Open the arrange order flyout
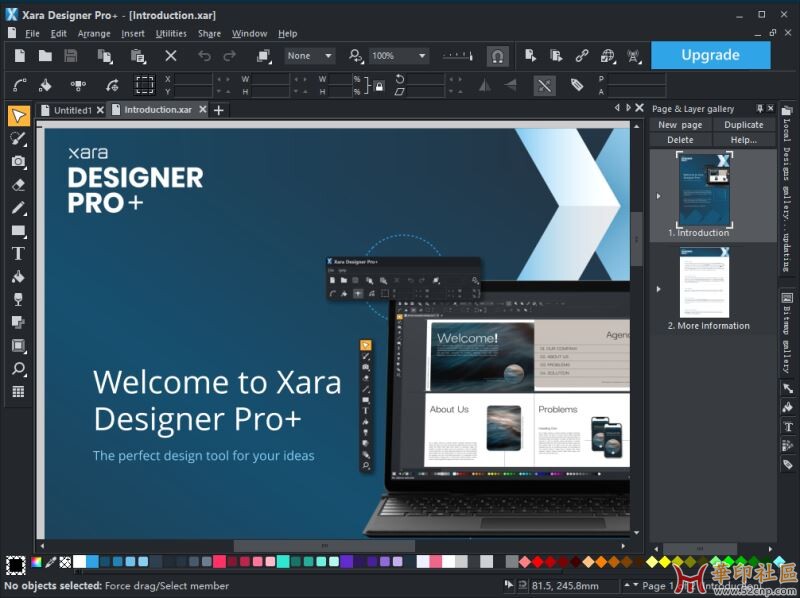 [264, 56]
